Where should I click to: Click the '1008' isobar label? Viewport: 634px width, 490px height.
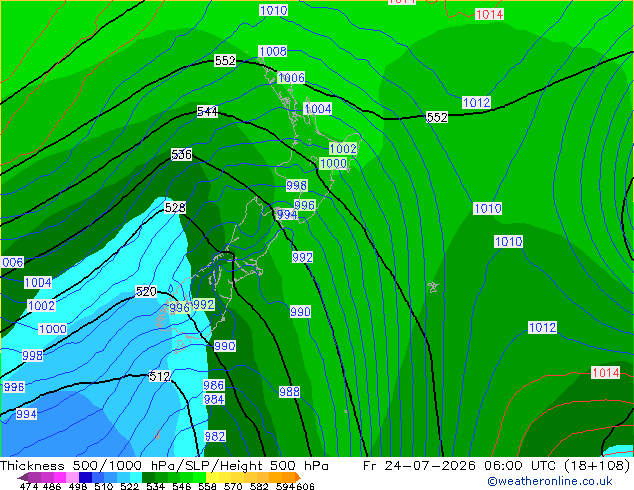pos(273,51)
